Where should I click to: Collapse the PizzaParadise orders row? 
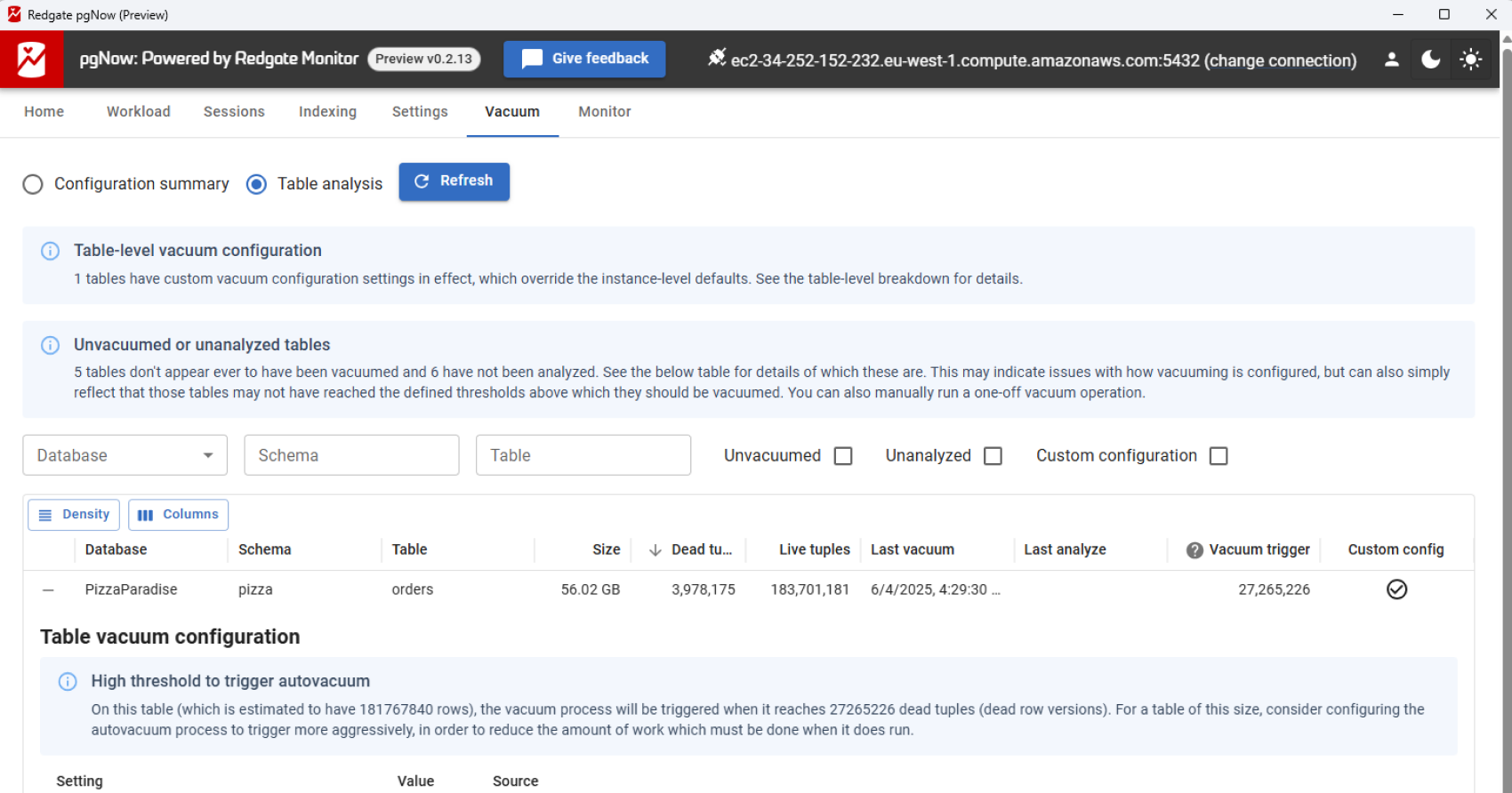[x=48, y=590]
